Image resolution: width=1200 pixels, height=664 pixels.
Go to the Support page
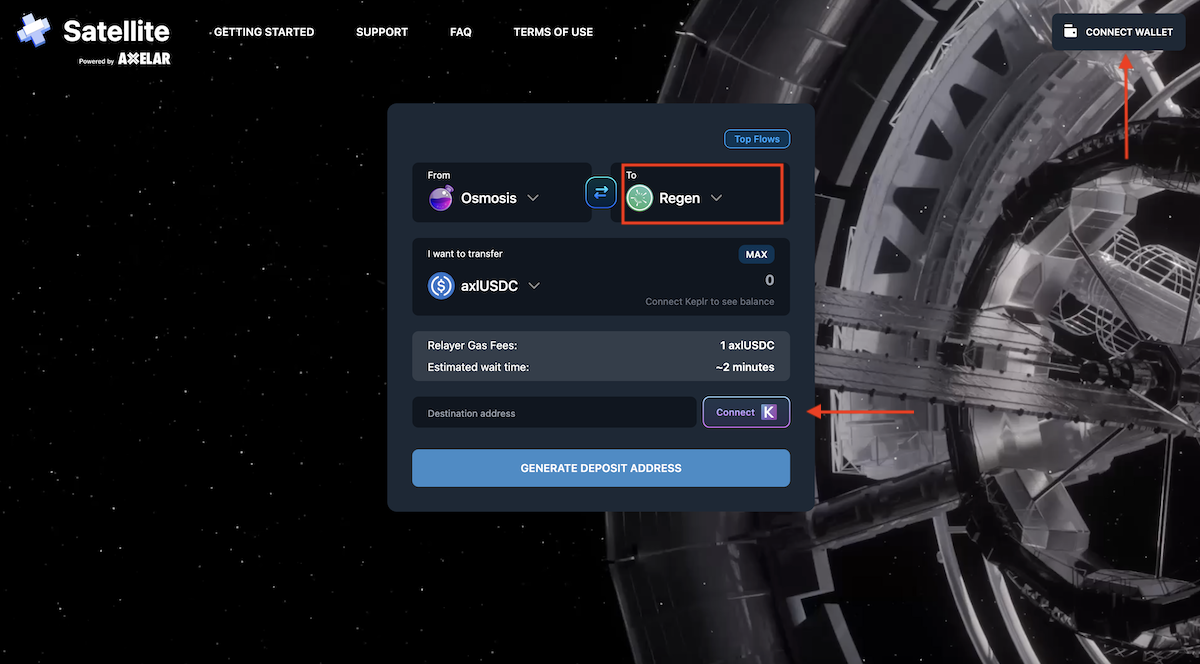(x=382, y=32)
